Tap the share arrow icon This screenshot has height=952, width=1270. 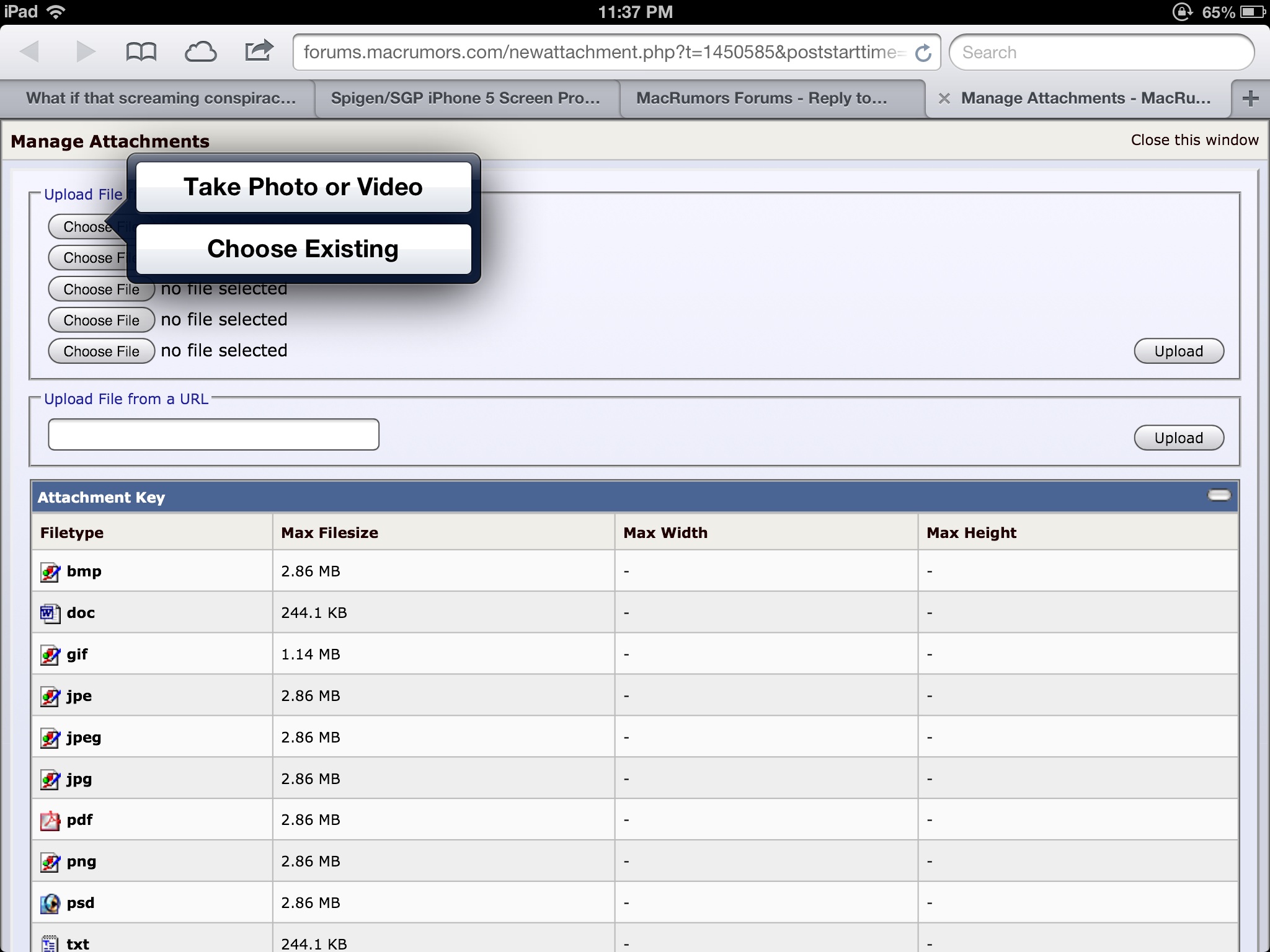coord(259,51)
